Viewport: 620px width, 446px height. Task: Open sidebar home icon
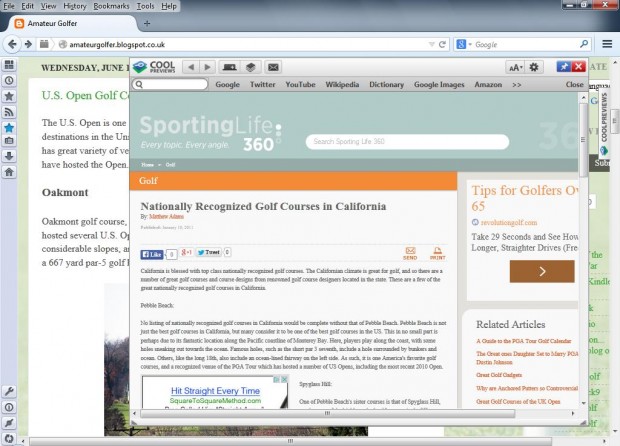[x=9, y=172]
